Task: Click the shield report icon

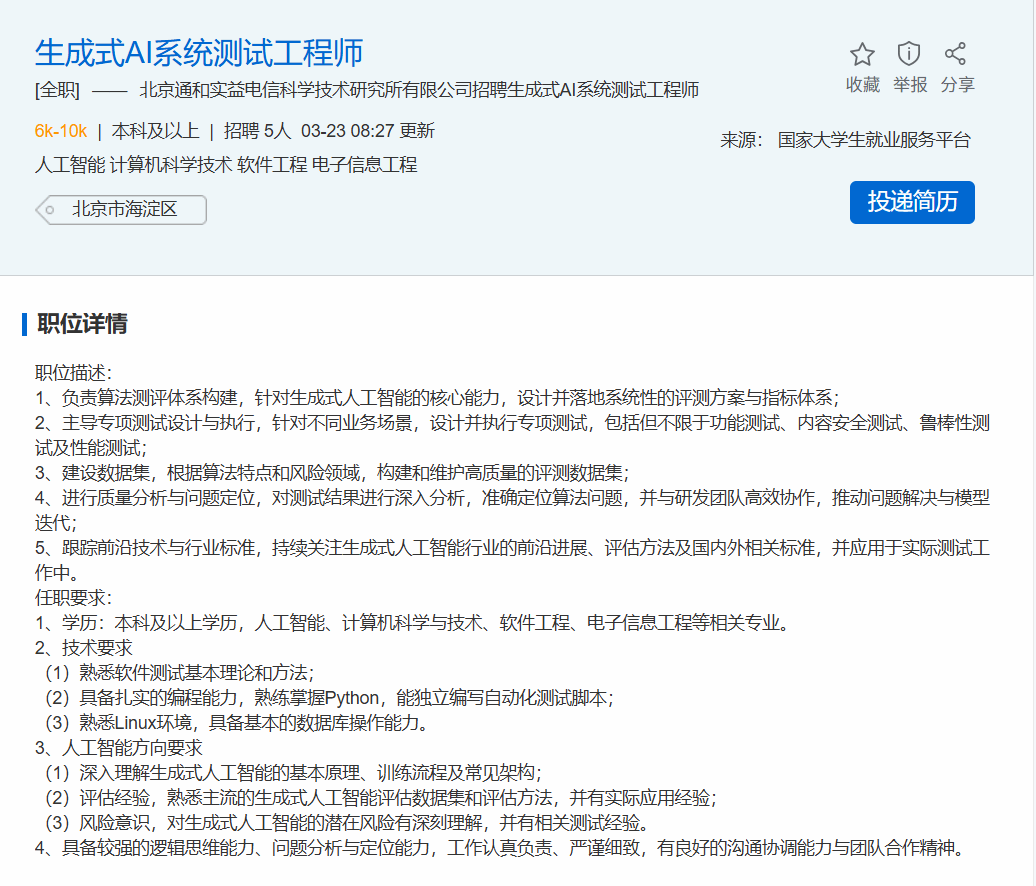Action: click(x=909, y=54)
